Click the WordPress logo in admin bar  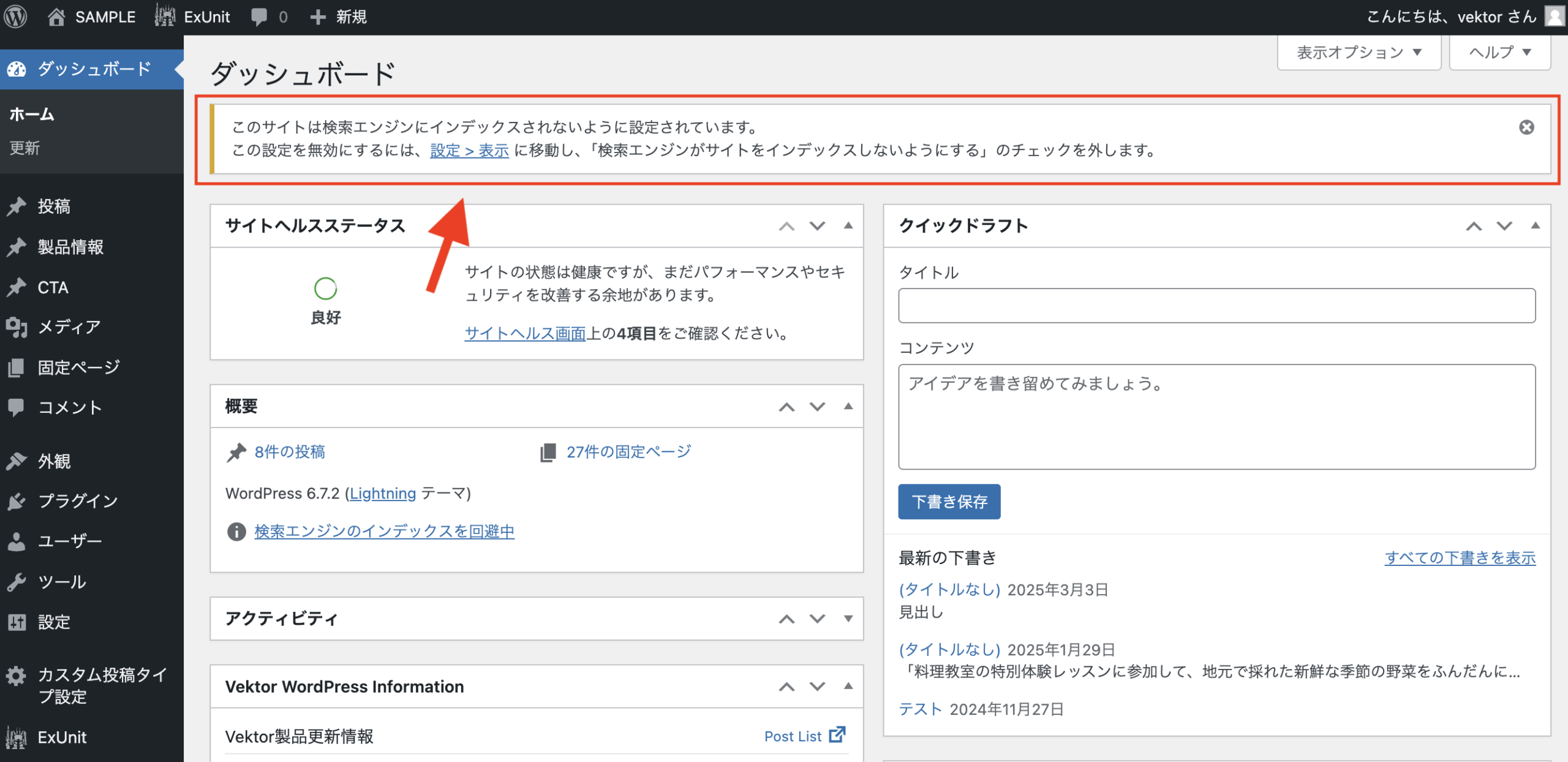click(16, 17)
